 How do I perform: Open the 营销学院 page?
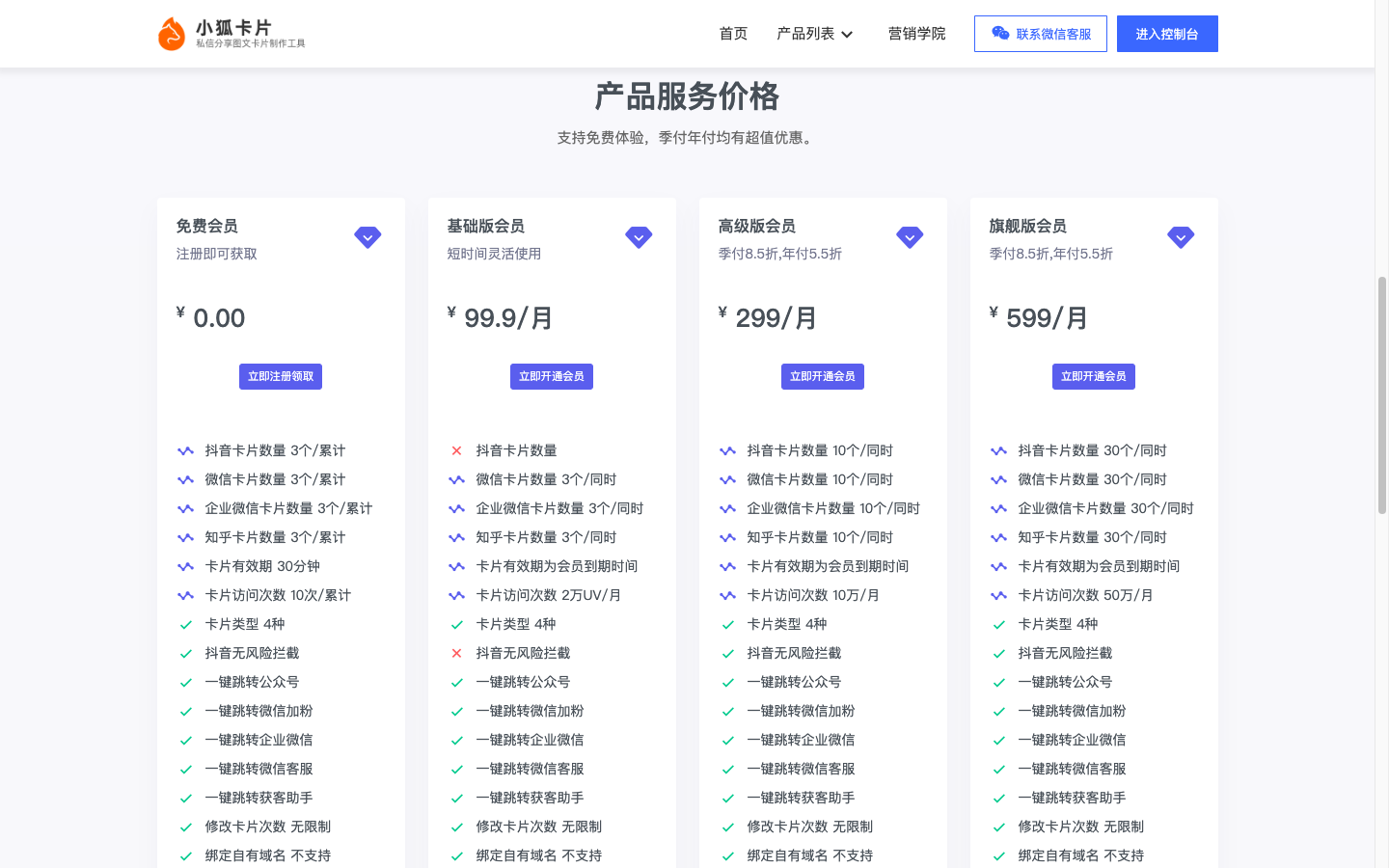coord(917,33)
